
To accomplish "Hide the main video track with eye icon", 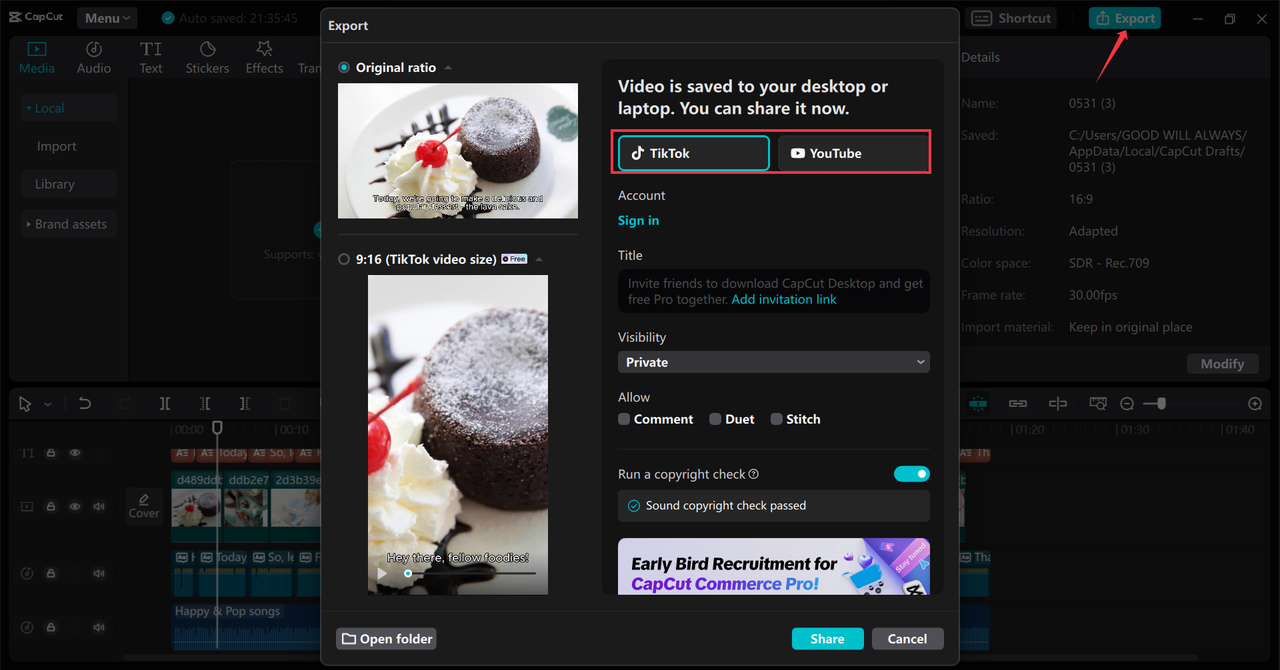I will [75, 507].
